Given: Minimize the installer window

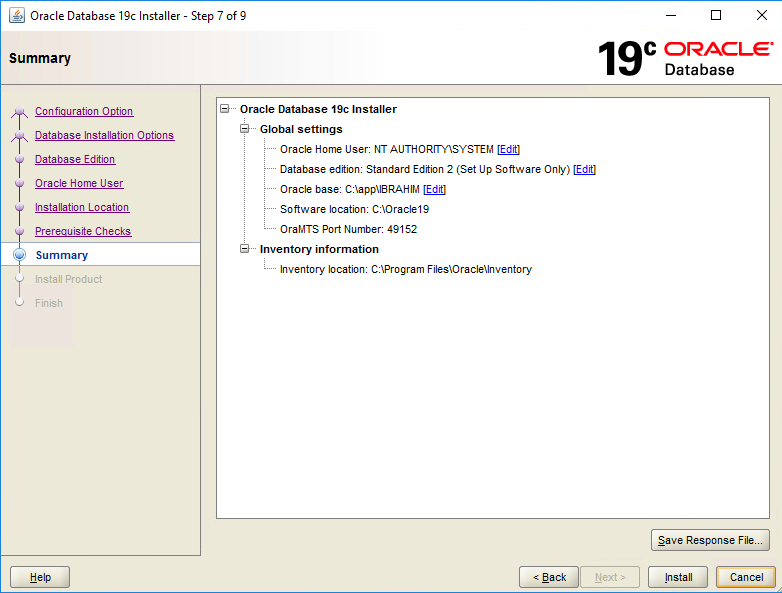Looking at the screenshot, I should click(671, 15).
